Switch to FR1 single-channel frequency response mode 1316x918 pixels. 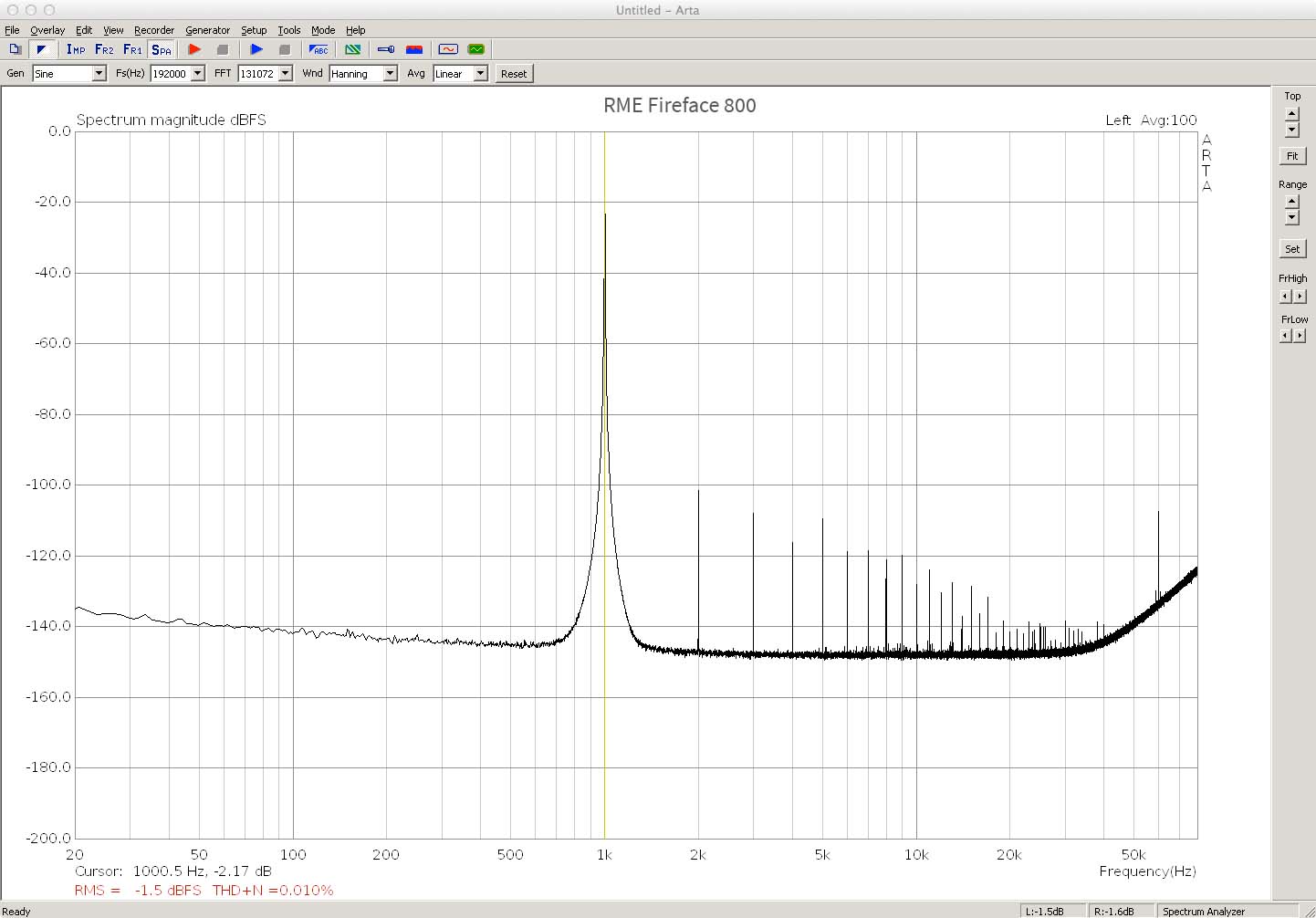(132, 49)
